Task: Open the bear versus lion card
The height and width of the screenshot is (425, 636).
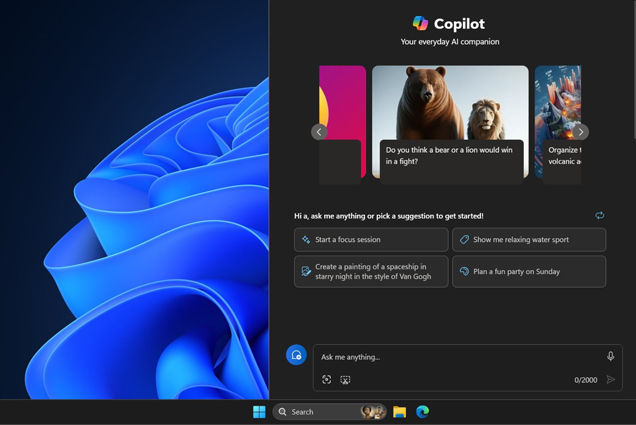Action: coord(450,122)
